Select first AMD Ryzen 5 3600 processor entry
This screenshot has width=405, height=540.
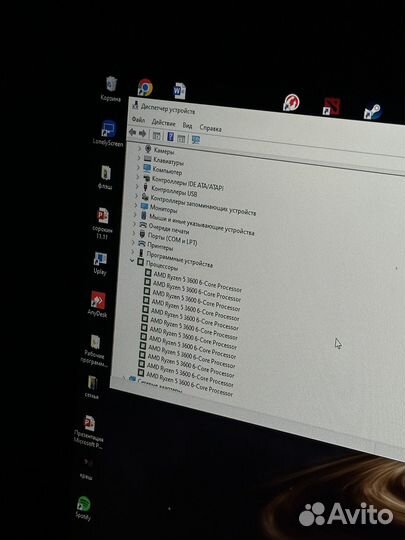(x=197, y=282)
